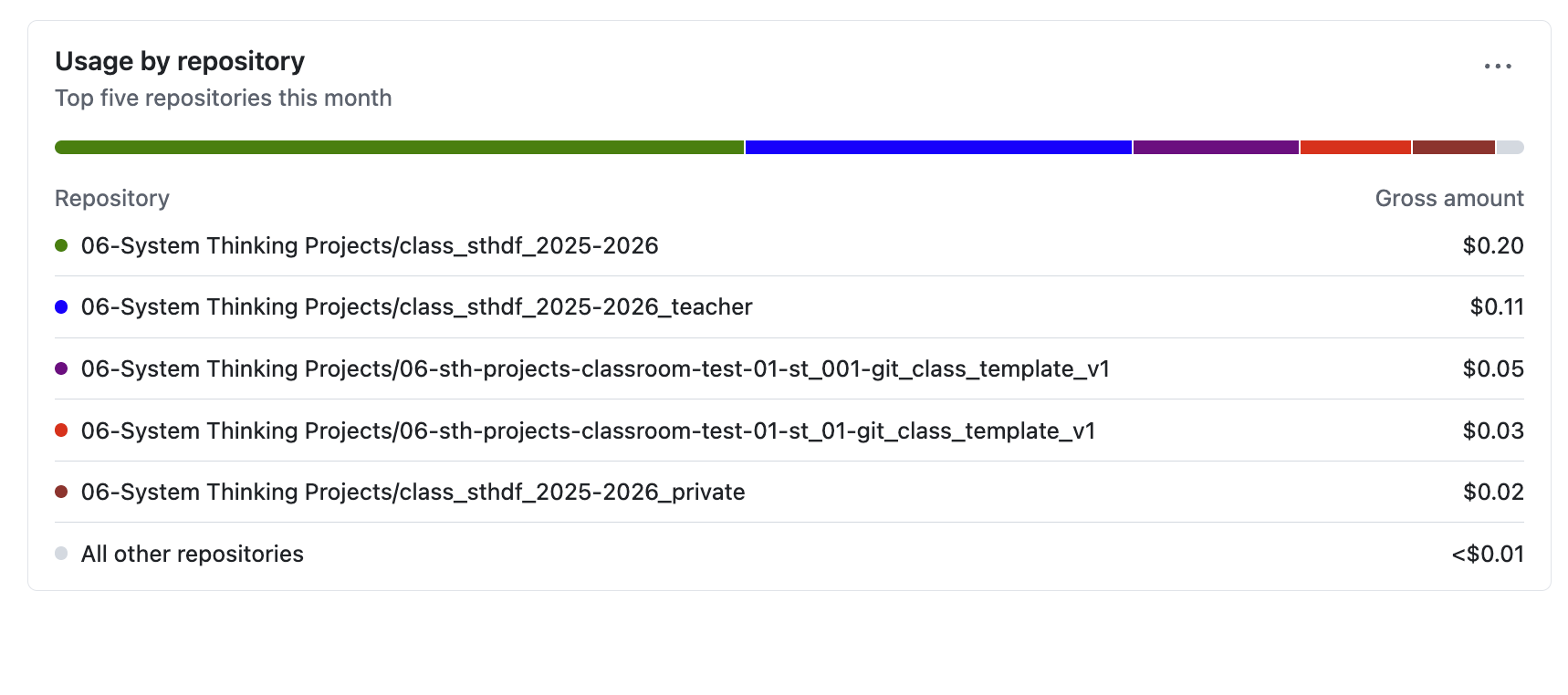
Task: Open the class_sthdf_2025-2026_private repository
Action: pyautogui.click(x=413, y=493)
